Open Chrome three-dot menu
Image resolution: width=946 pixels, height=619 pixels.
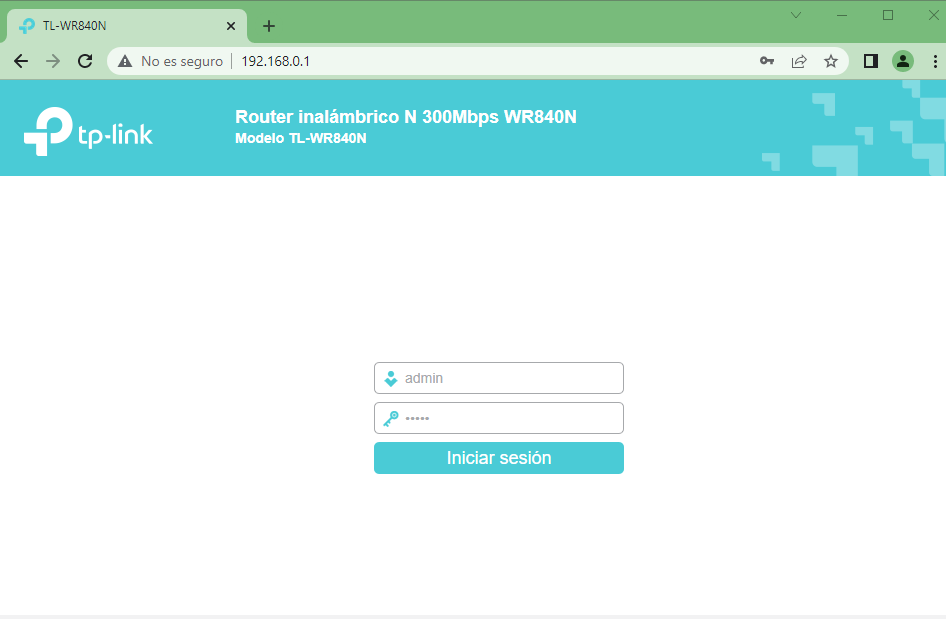point(934,61)
